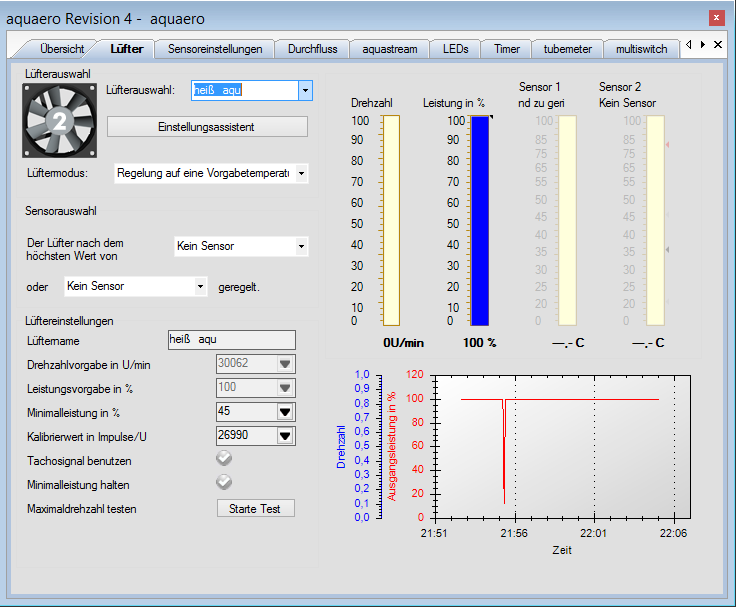Switch to the Sensoreinstellungen tab
Image resolution: width=736 pixels, height=607 pixels.
215,48
